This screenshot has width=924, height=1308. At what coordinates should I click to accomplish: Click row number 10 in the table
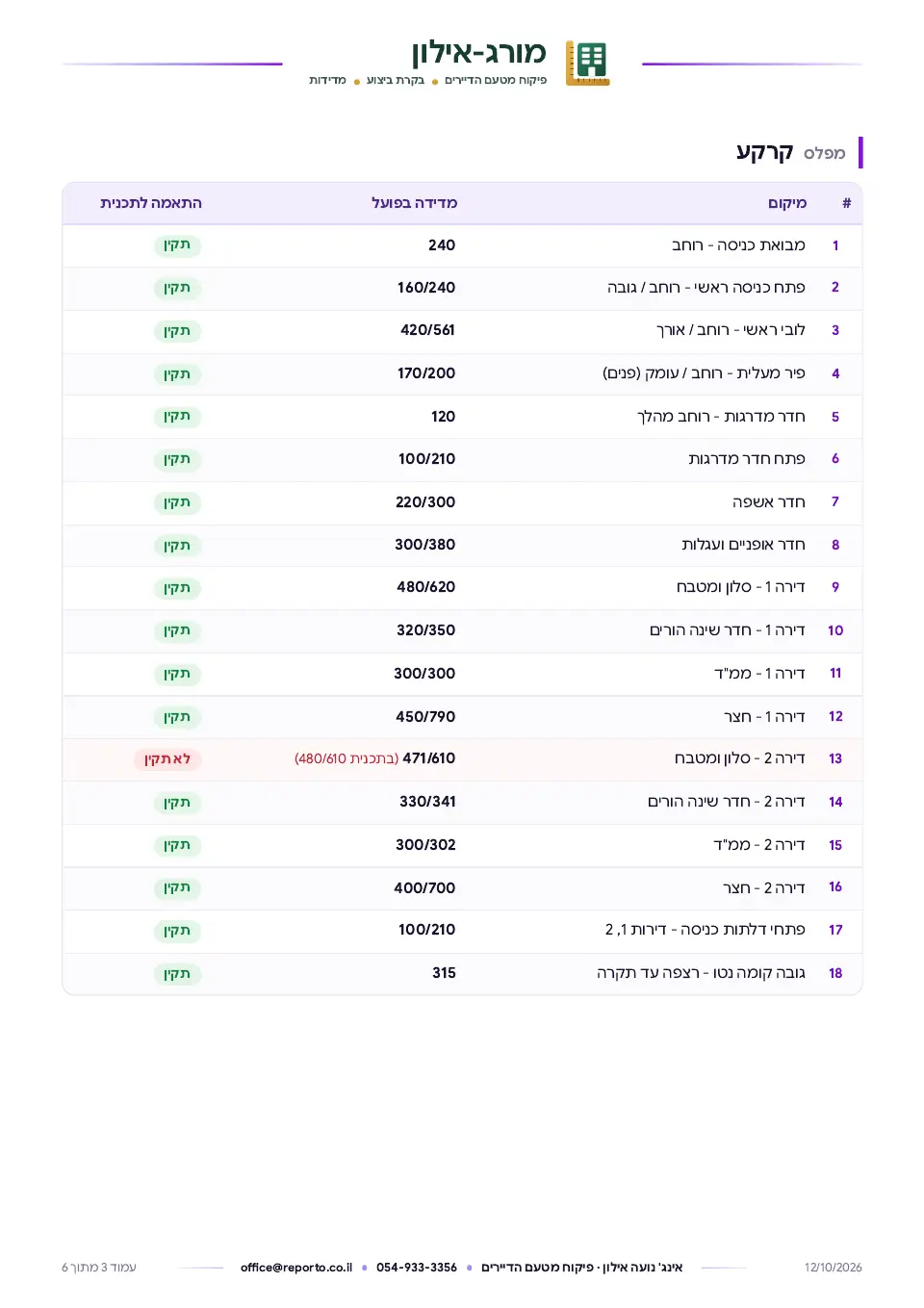click(835, 630)
